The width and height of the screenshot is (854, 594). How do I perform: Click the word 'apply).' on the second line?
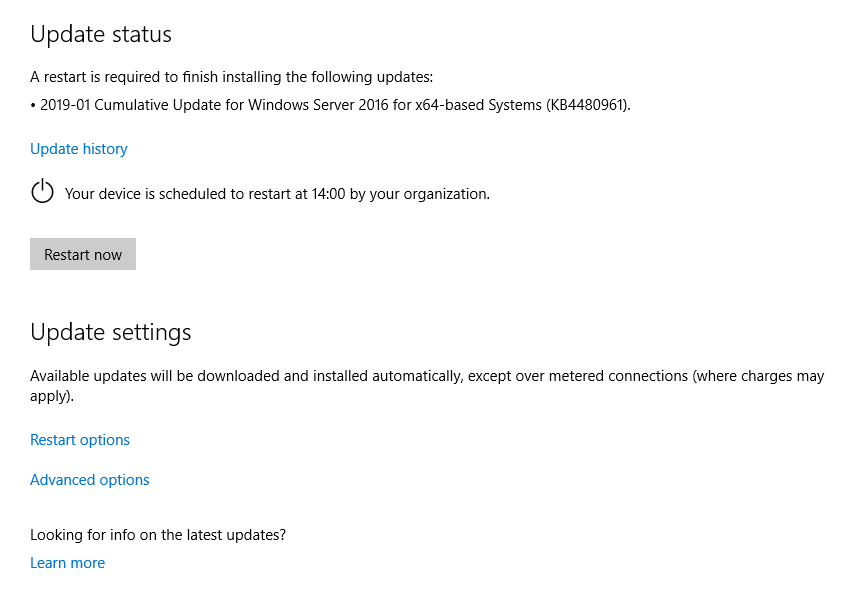pyautogui.click(x=52, y=396)
